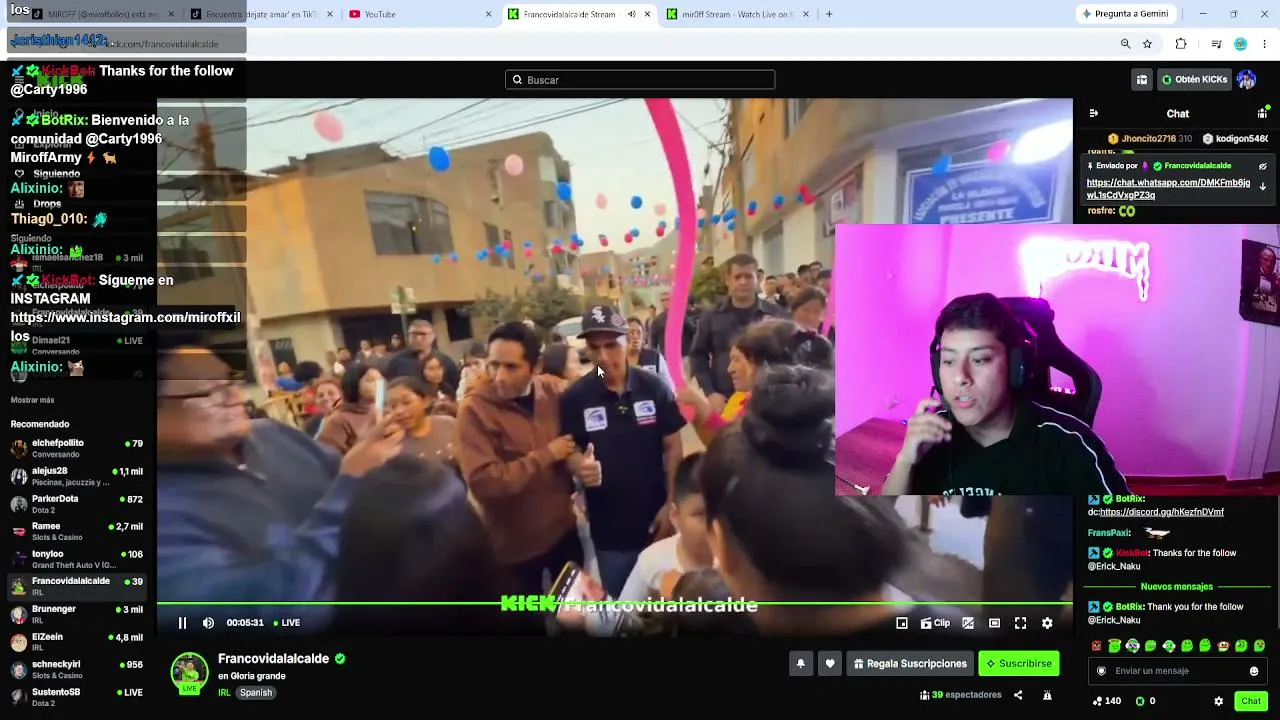Image resolution: width=1280 pixels, height=720 pixels.
Task: Switch to the TikTok 'dejate amar' tab
Action: point(260,14)
